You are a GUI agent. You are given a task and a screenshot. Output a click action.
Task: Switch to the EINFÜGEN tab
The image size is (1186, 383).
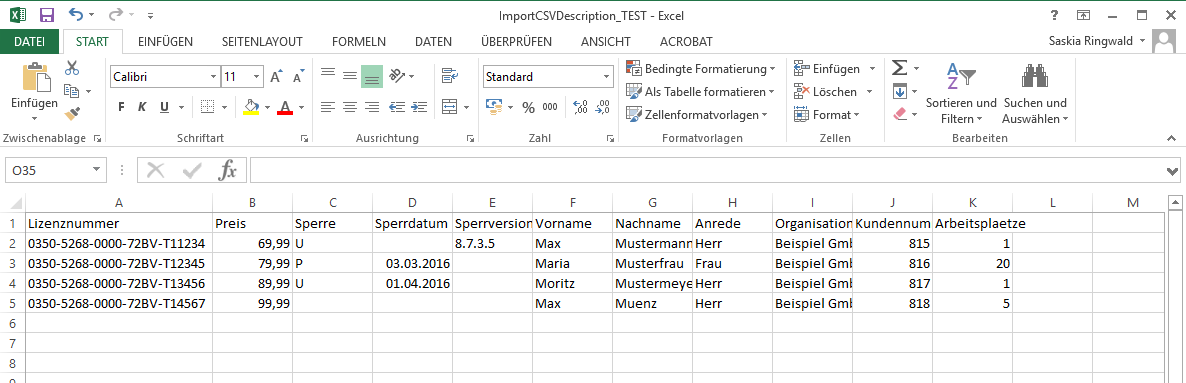(165, 42)
